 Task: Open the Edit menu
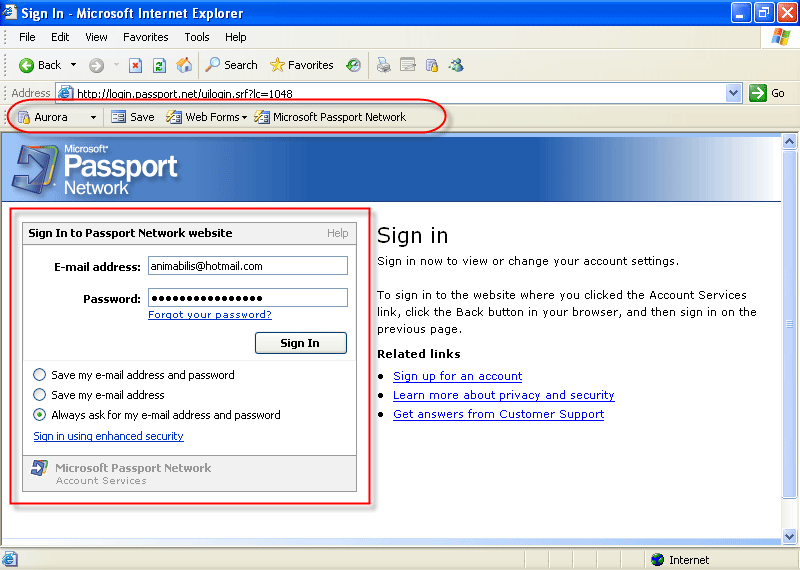tap(60, 37)
